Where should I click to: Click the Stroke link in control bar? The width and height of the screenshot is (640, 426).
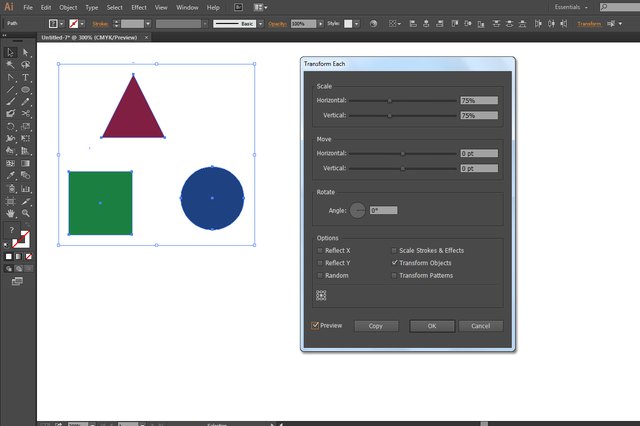point(100,24)
